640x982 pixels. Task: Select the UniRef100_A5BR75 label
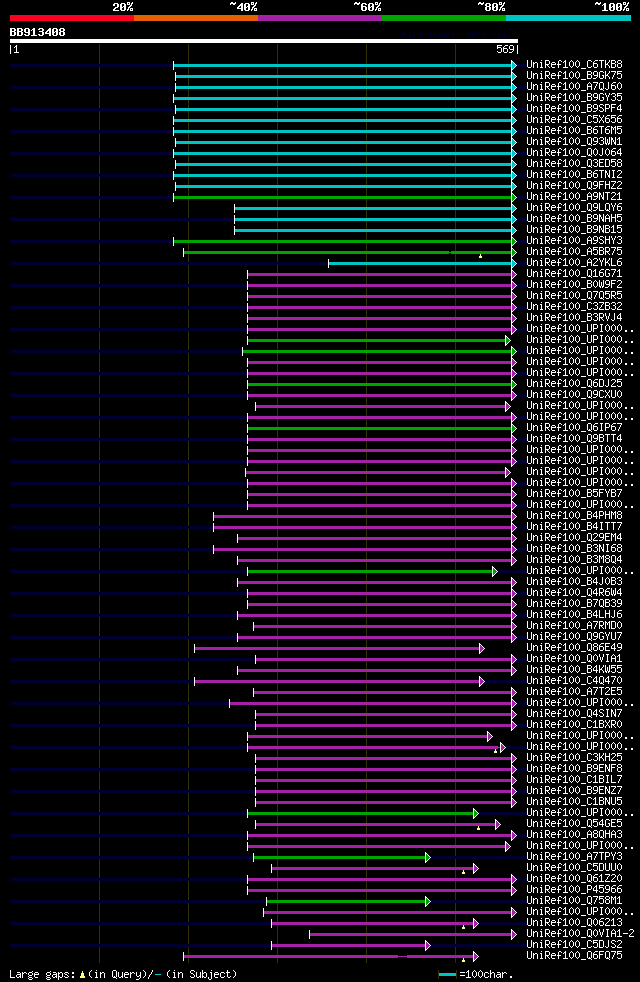point(574,252)
